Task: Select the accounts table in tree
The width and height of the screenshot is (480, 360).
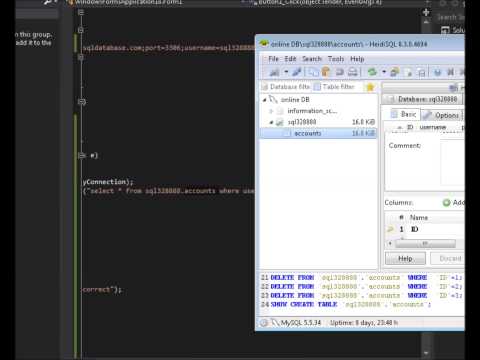Action: pos(318,133)
